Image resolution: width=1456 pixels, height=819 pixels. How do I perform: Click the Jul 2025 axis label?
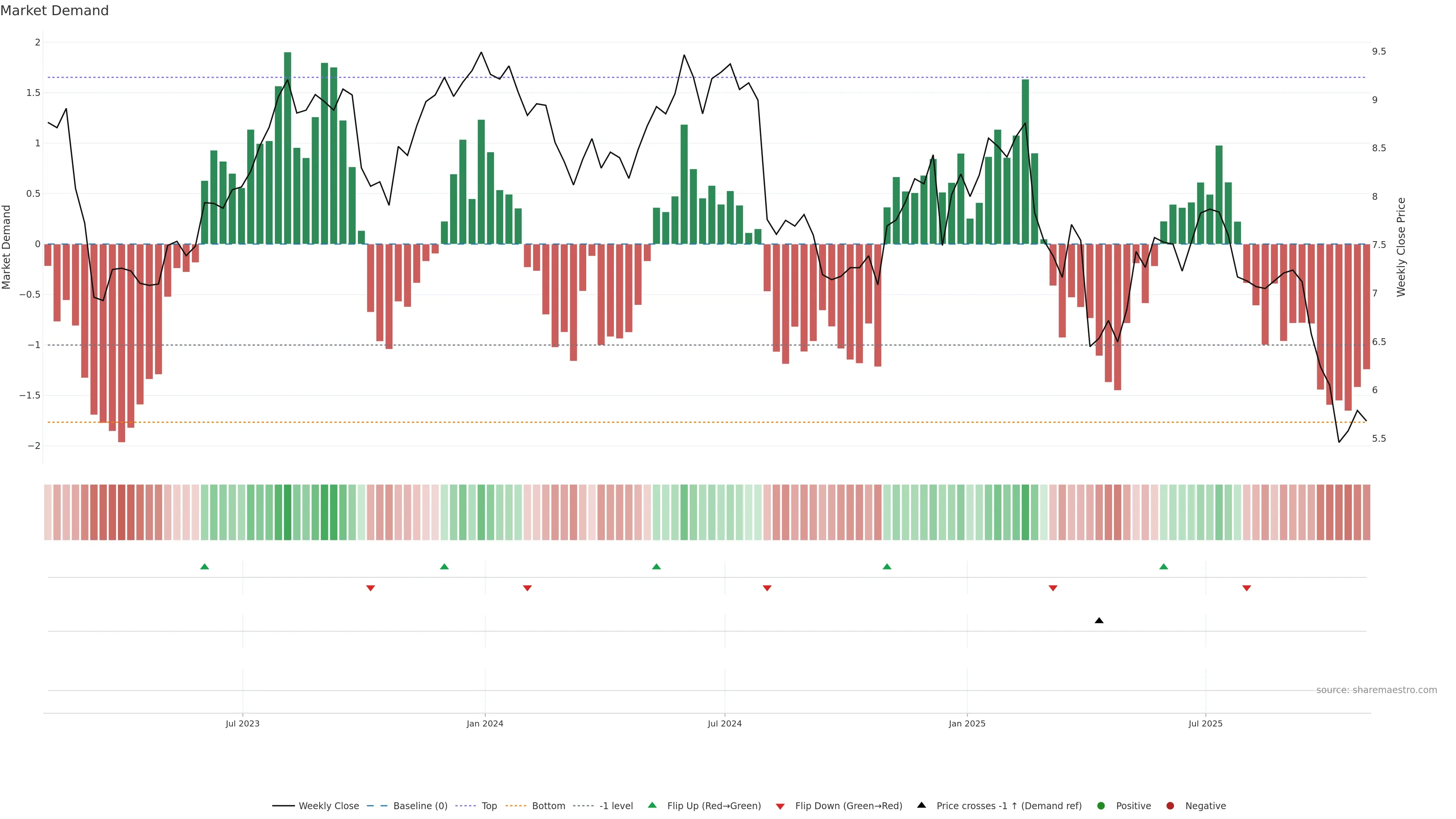[1205, 723]
